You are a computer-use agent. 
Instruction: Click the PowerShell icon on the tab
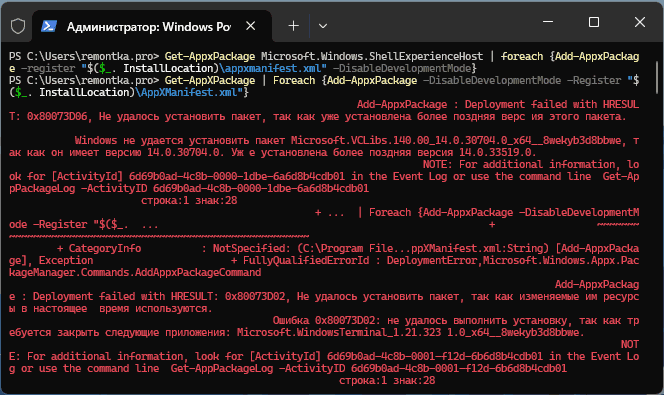point(49,26)
